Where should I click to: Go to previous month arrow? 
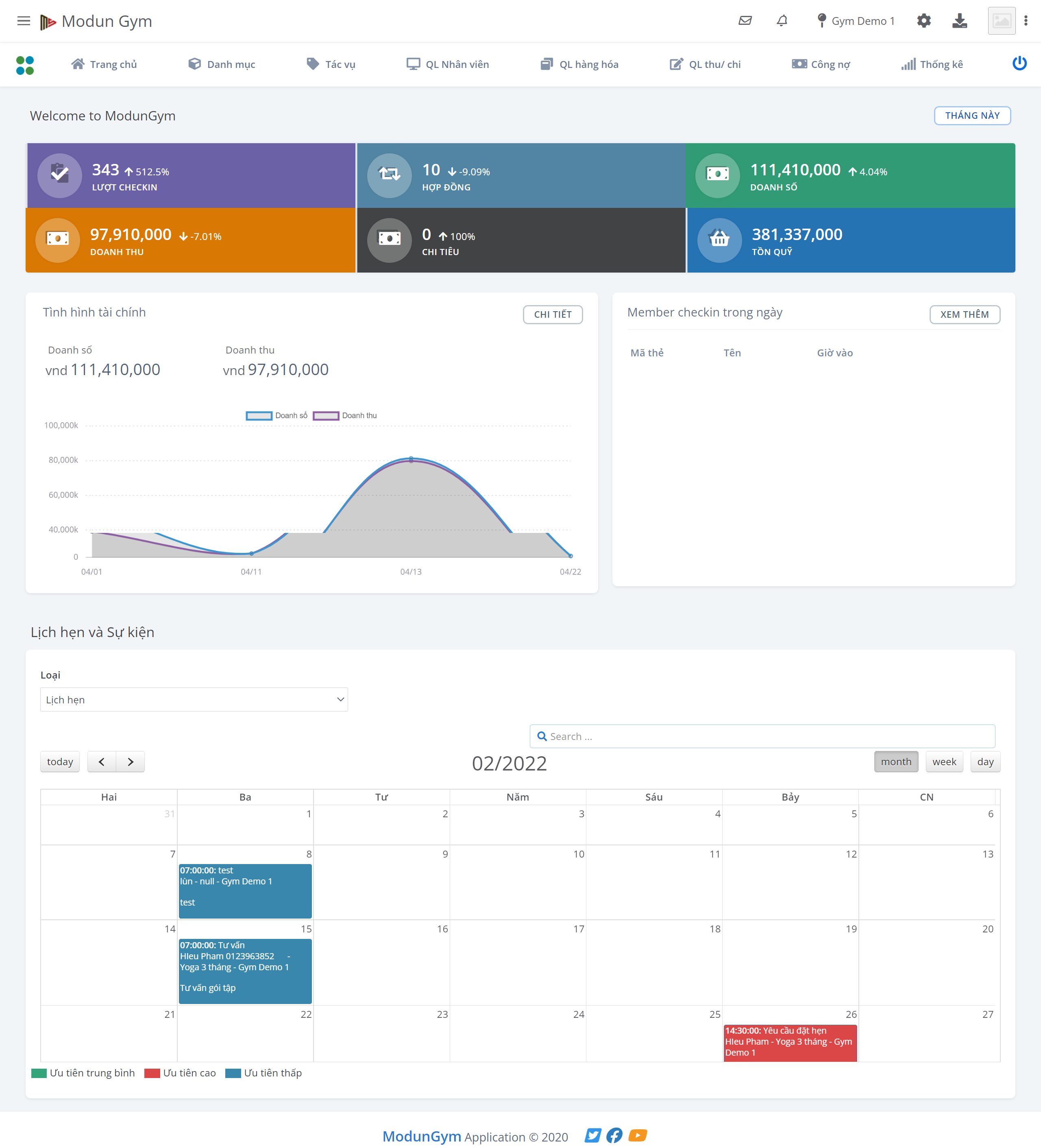(101, 762)
